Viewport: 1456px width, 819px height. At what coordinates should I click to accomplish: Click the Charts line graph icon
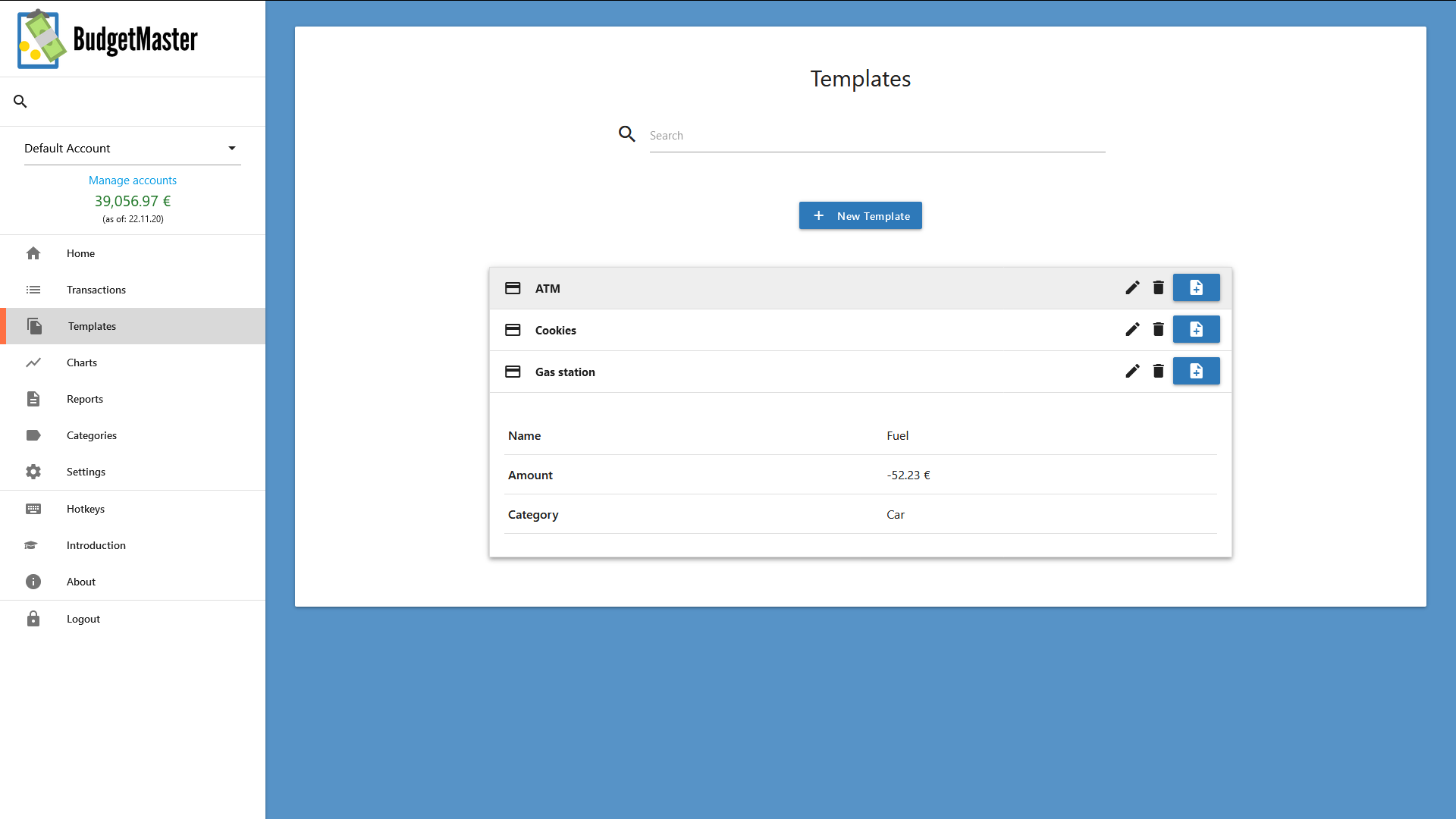[x=33, y=362]
